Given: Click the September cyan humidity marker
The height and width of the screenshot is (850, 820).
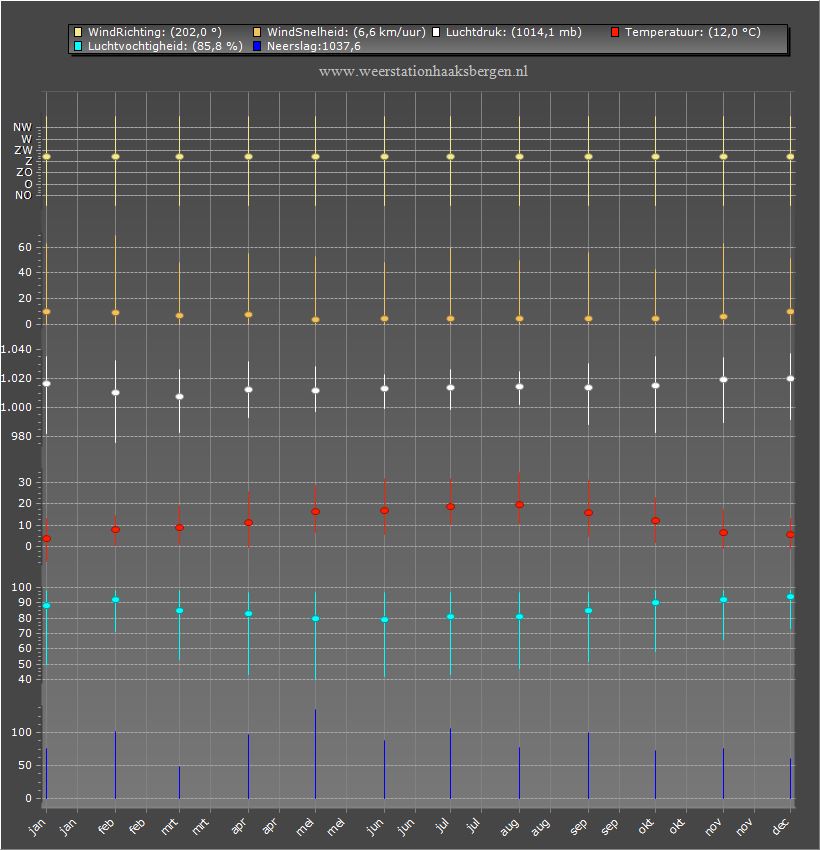Looking at the screenshot, I should coord(588,611).
